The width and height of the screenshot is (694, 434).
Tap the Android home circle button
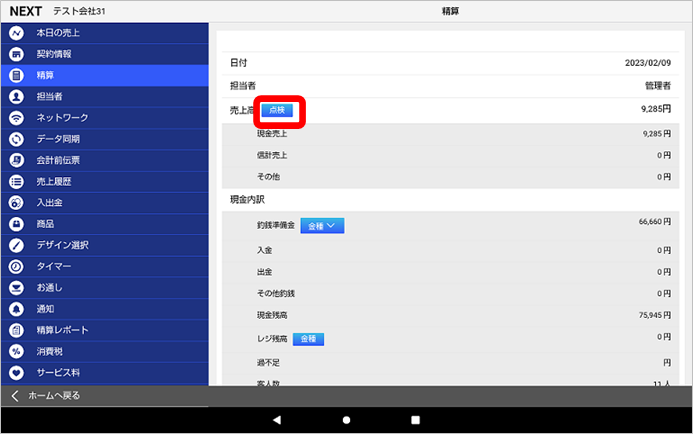pos(346,420)
